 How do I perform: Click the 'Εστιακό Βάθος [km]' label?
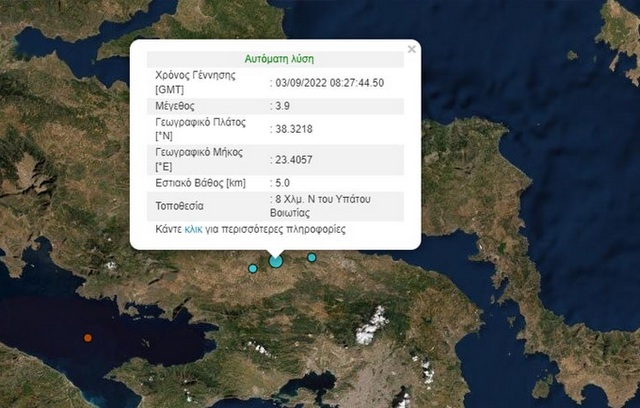coord(200,183)
